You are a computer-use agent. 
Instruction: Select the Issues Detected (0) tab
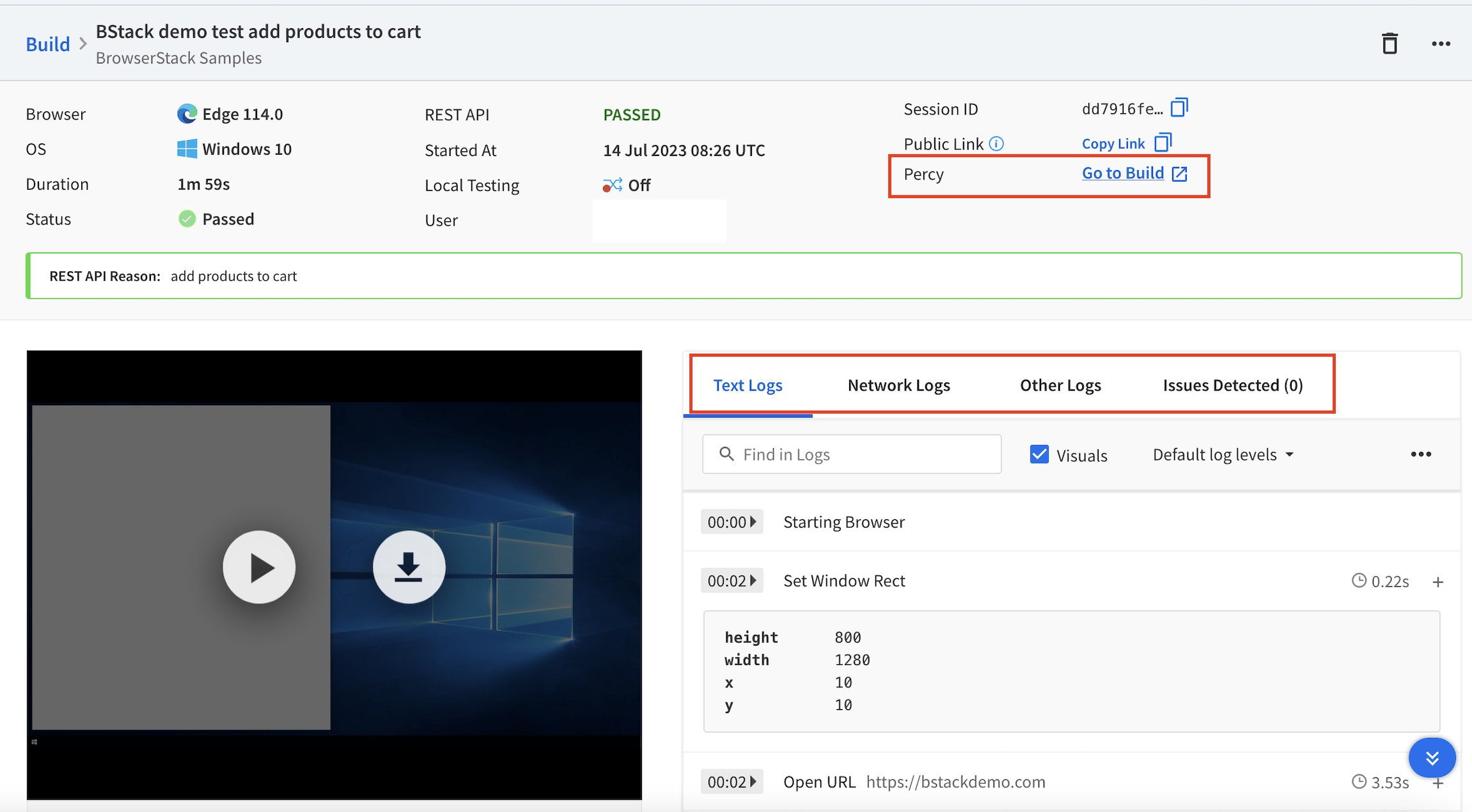[x=1232, y=386]
